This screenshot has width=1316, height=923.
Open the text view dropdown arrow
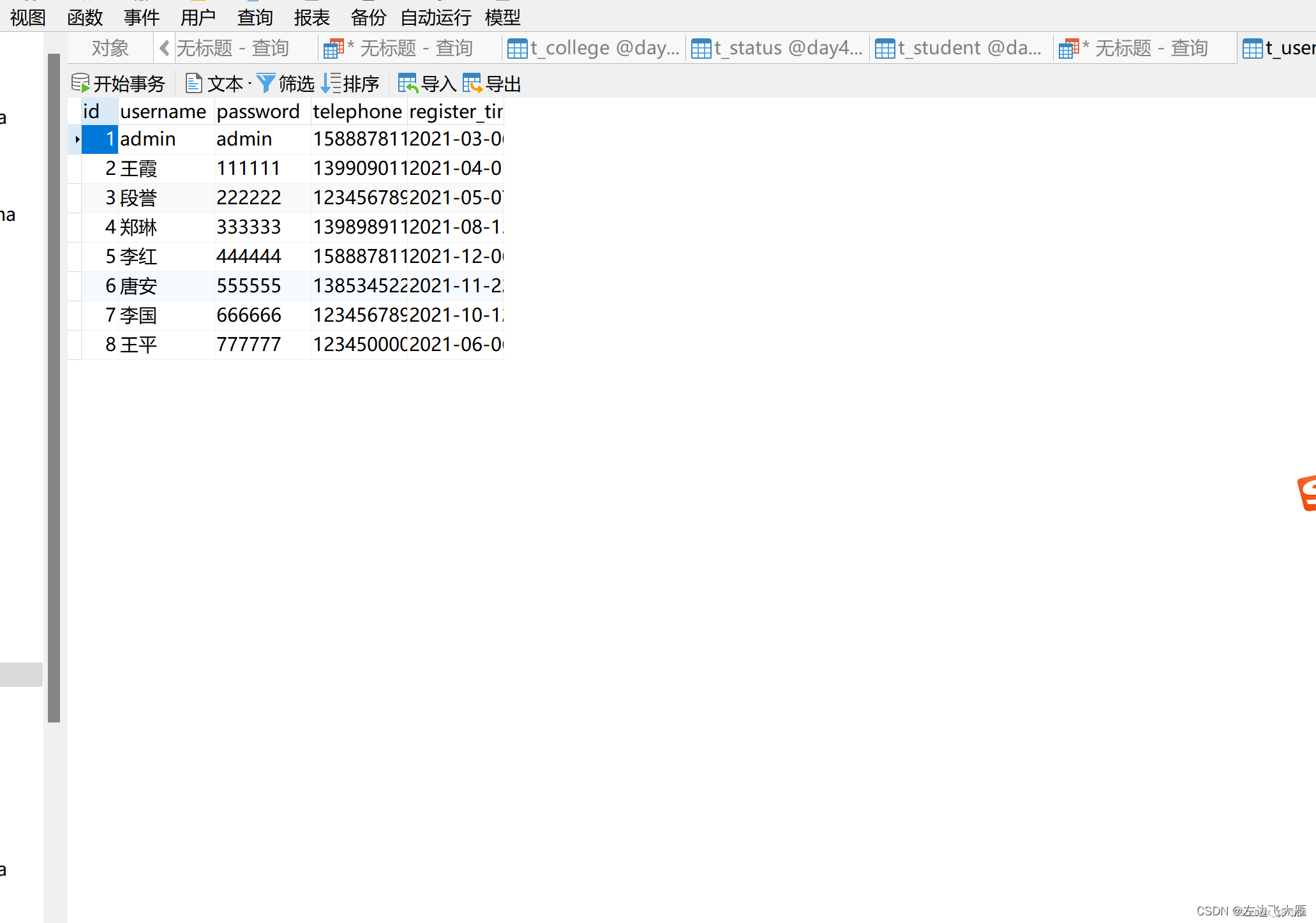coord(250,84)
